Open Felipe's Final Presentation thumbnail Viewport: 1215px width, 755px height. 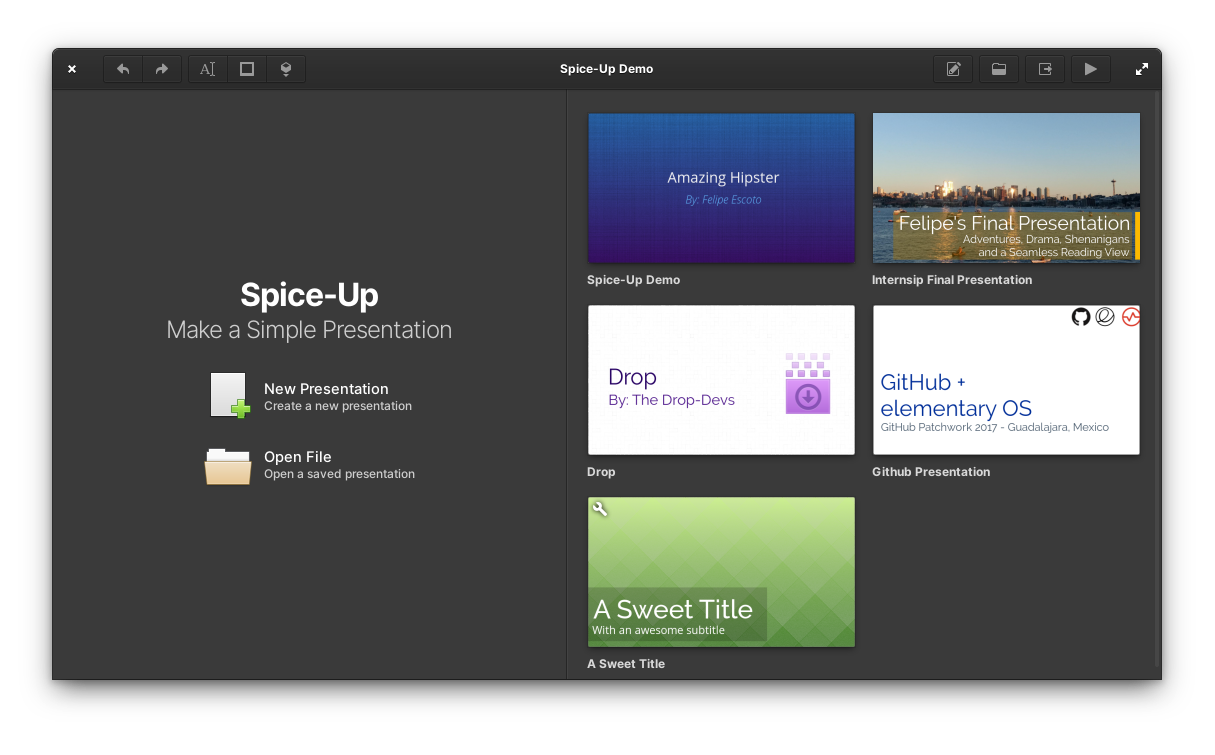(x=1006, y=187)
